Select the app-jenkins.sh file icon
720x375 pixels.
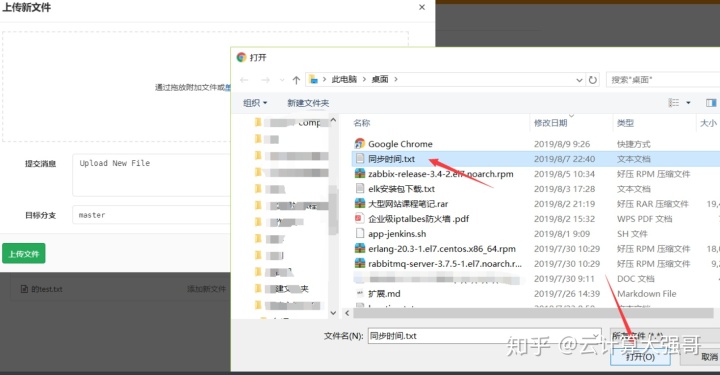point(360,234)
